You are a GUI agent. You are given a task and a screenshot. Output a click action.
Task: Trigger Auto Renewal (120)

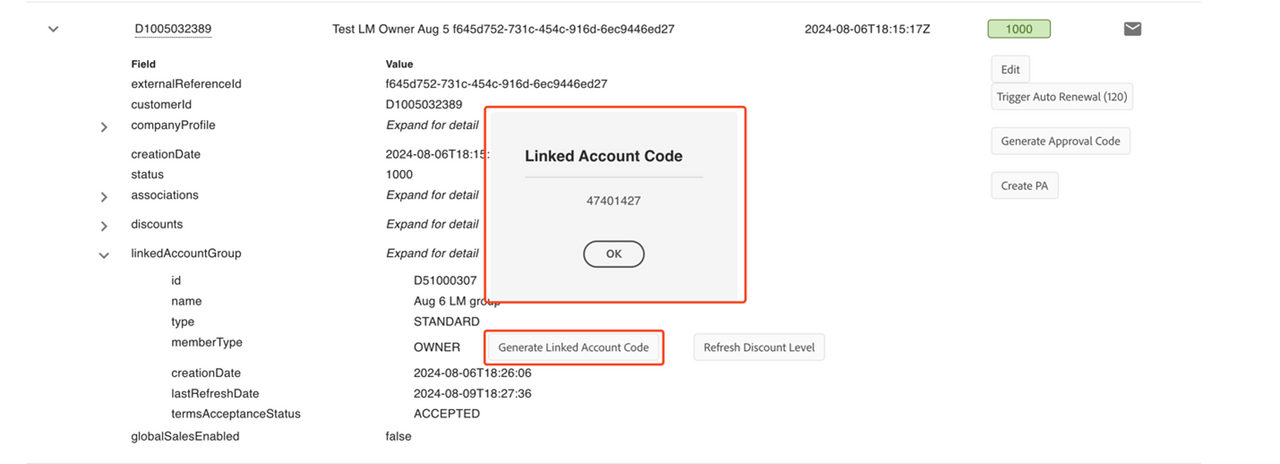(1062, 97)
